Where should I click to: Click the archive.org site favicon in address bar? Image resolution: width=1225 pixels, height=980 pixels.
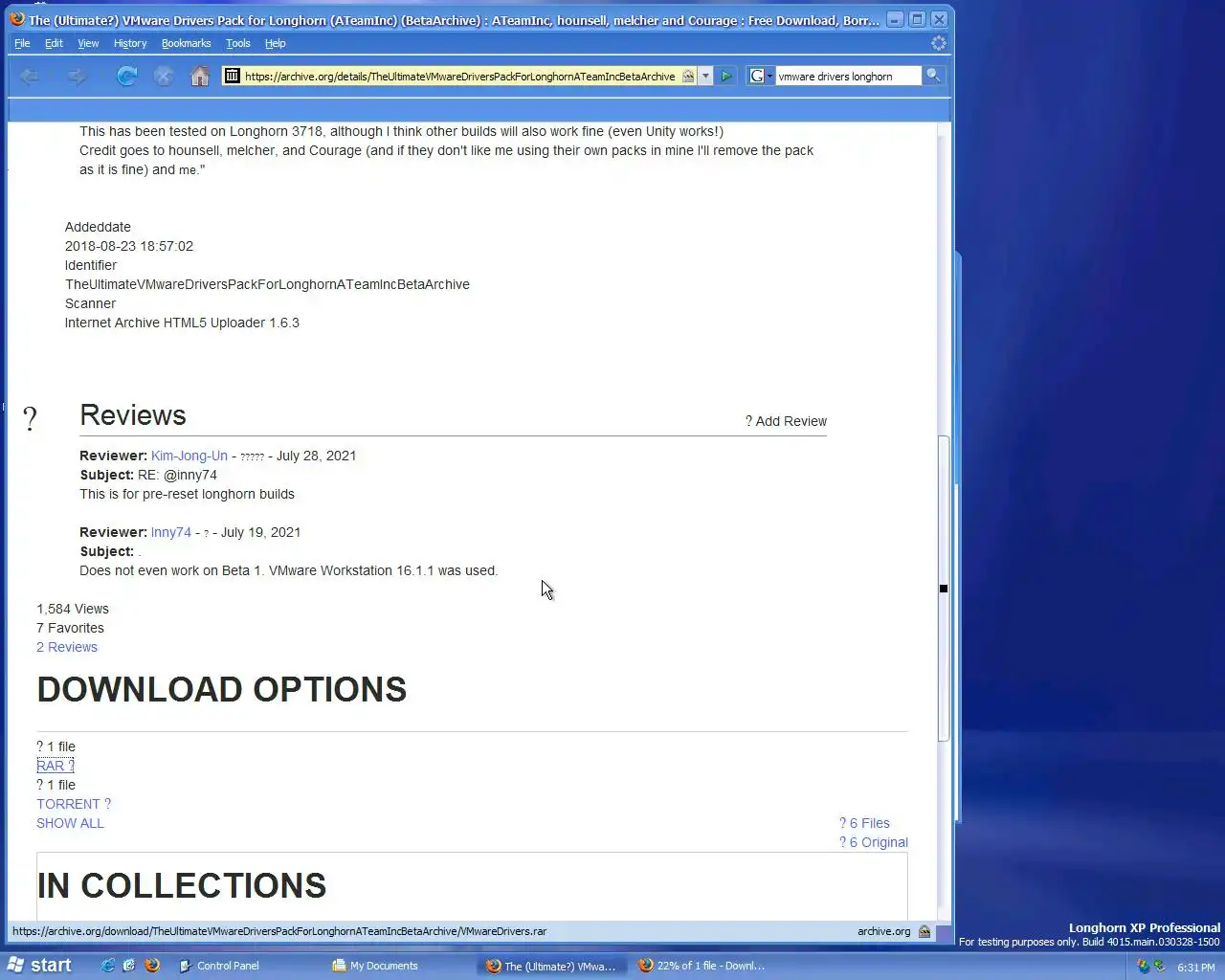(233, 77)
